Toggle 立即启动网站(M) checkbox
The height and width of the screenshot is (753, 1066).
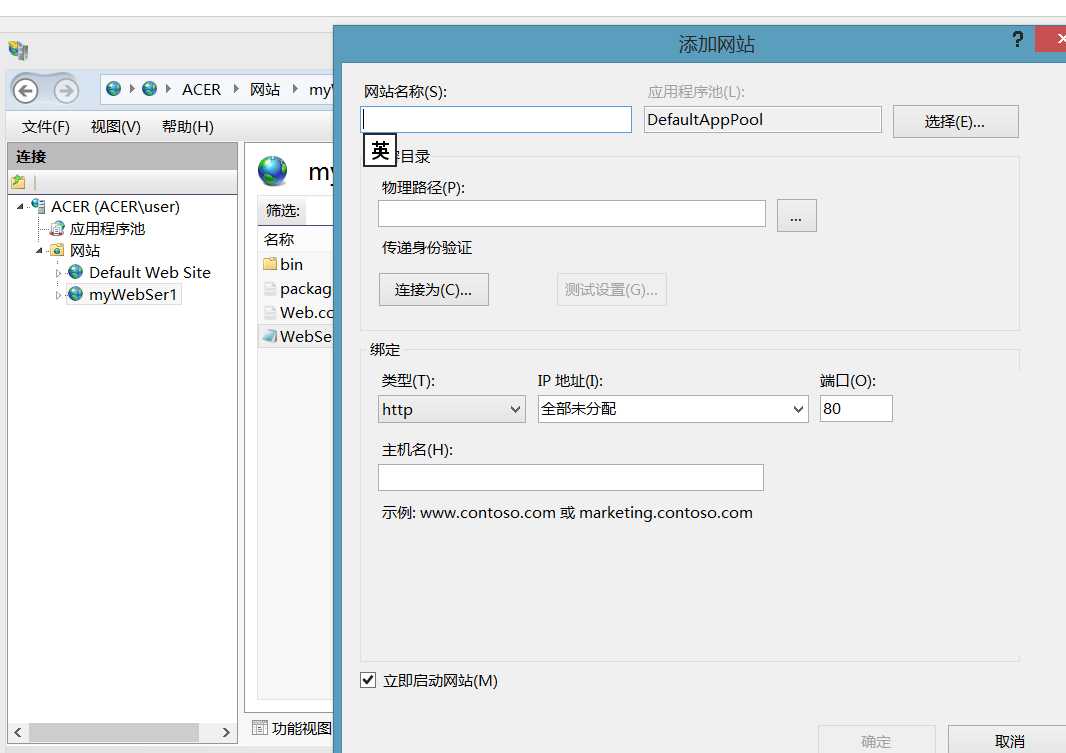pyautogui.click(x=368, y=680)
